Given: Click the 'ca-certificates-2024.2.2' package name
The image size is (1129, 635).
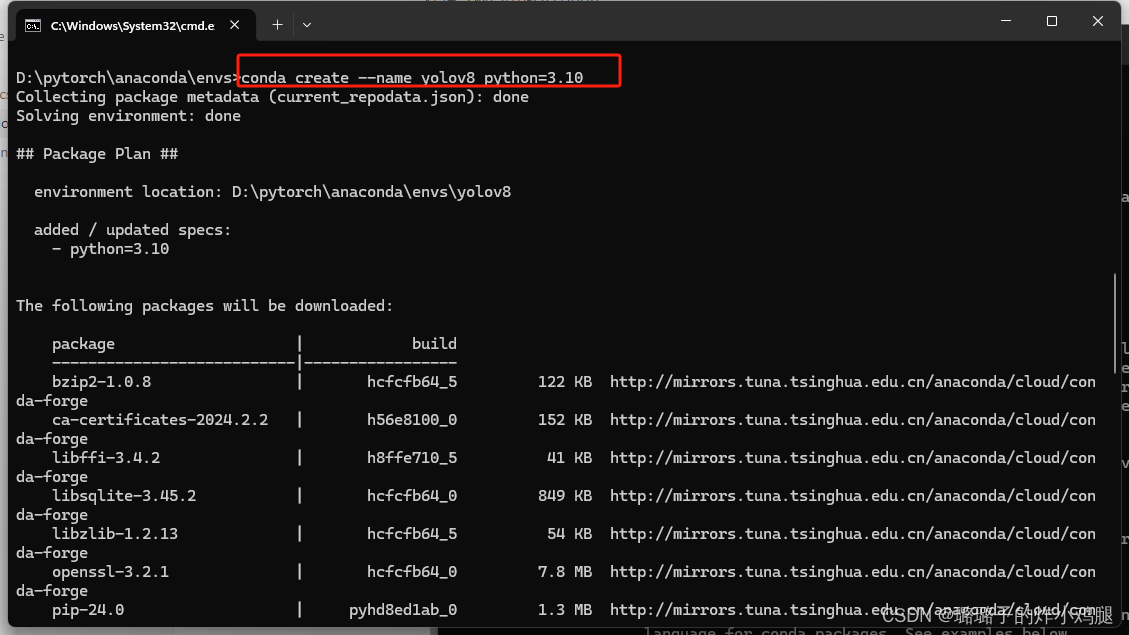Looking at the screenshot, I should click(160, 420).
